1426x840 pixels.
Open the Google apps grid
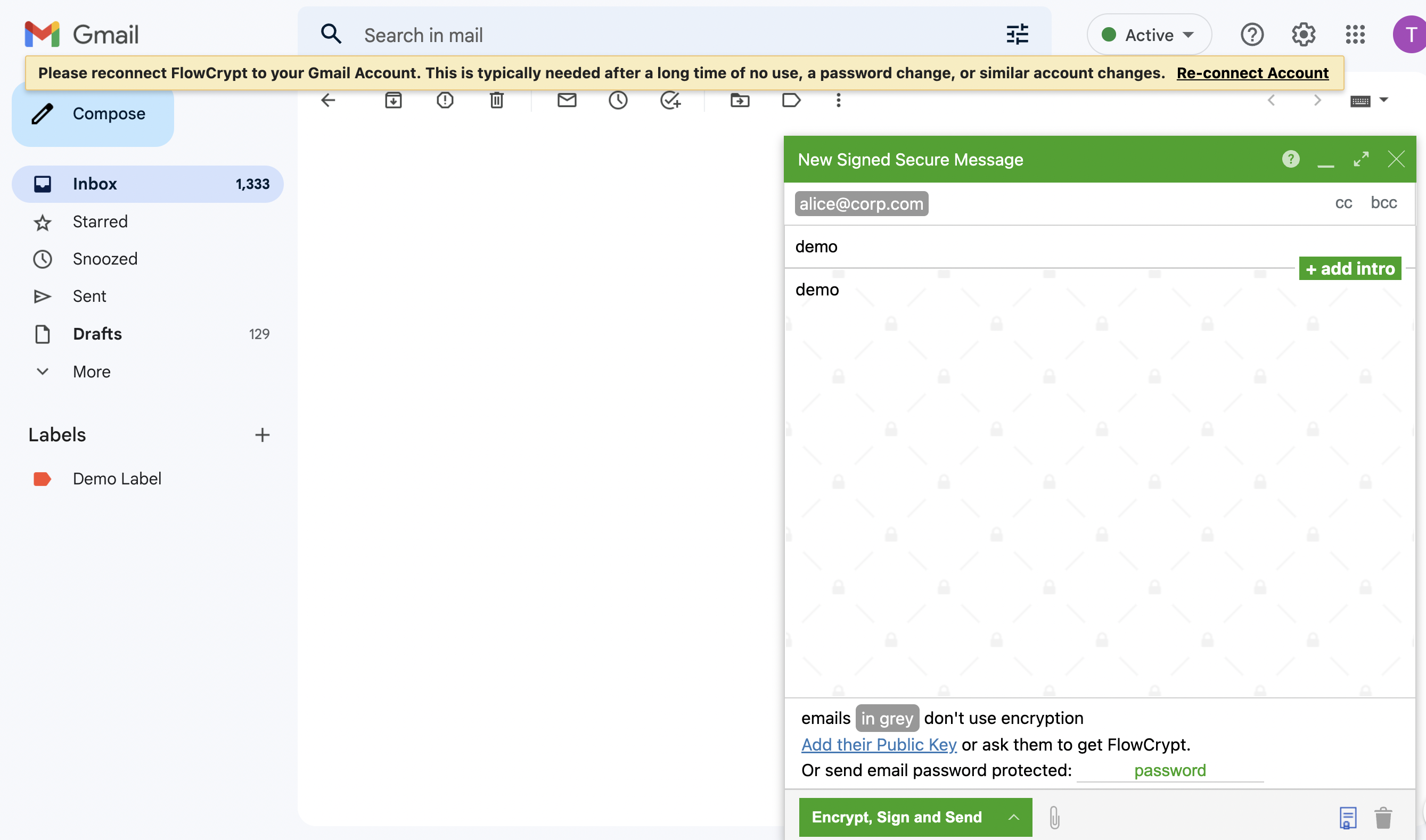(x=1355, y=34)
